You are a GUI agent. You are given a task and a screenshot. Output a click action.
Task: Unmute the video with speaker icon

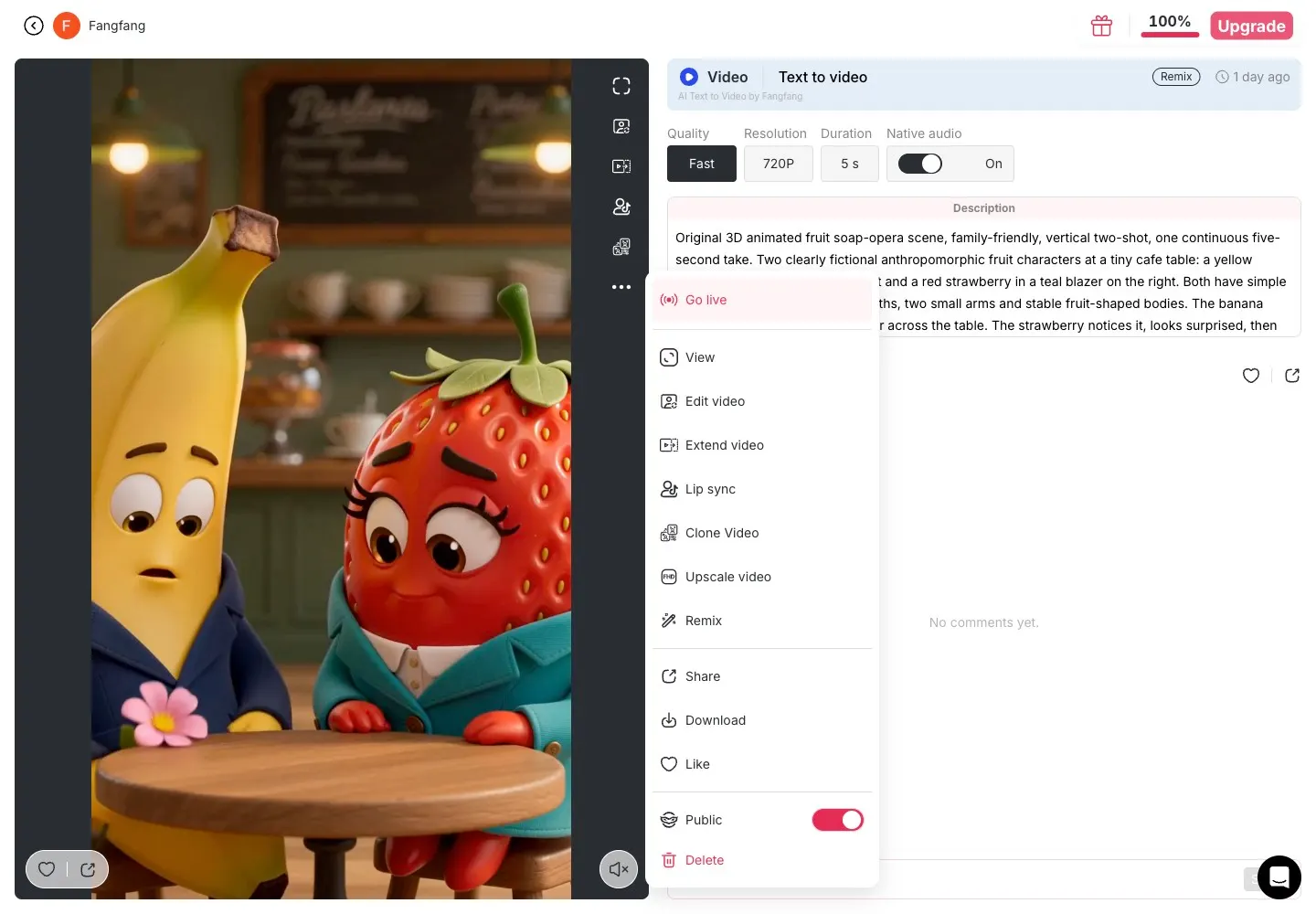pyautogui.click(x=619, y=869)
